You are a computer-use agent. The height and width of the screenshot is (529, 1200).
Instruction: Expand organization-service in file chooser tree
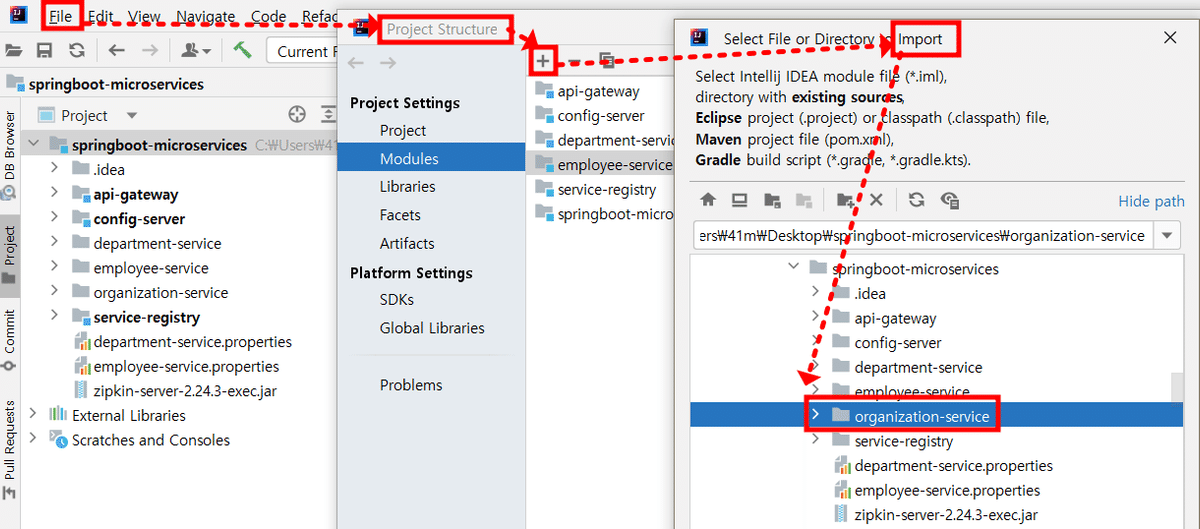click(816, 415)
